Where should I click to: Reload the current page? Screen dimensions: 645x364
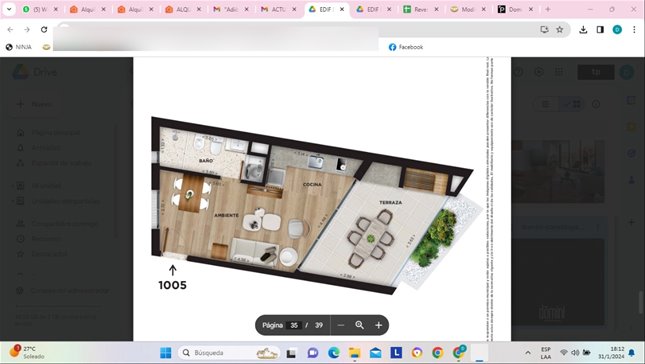point(44,30)
